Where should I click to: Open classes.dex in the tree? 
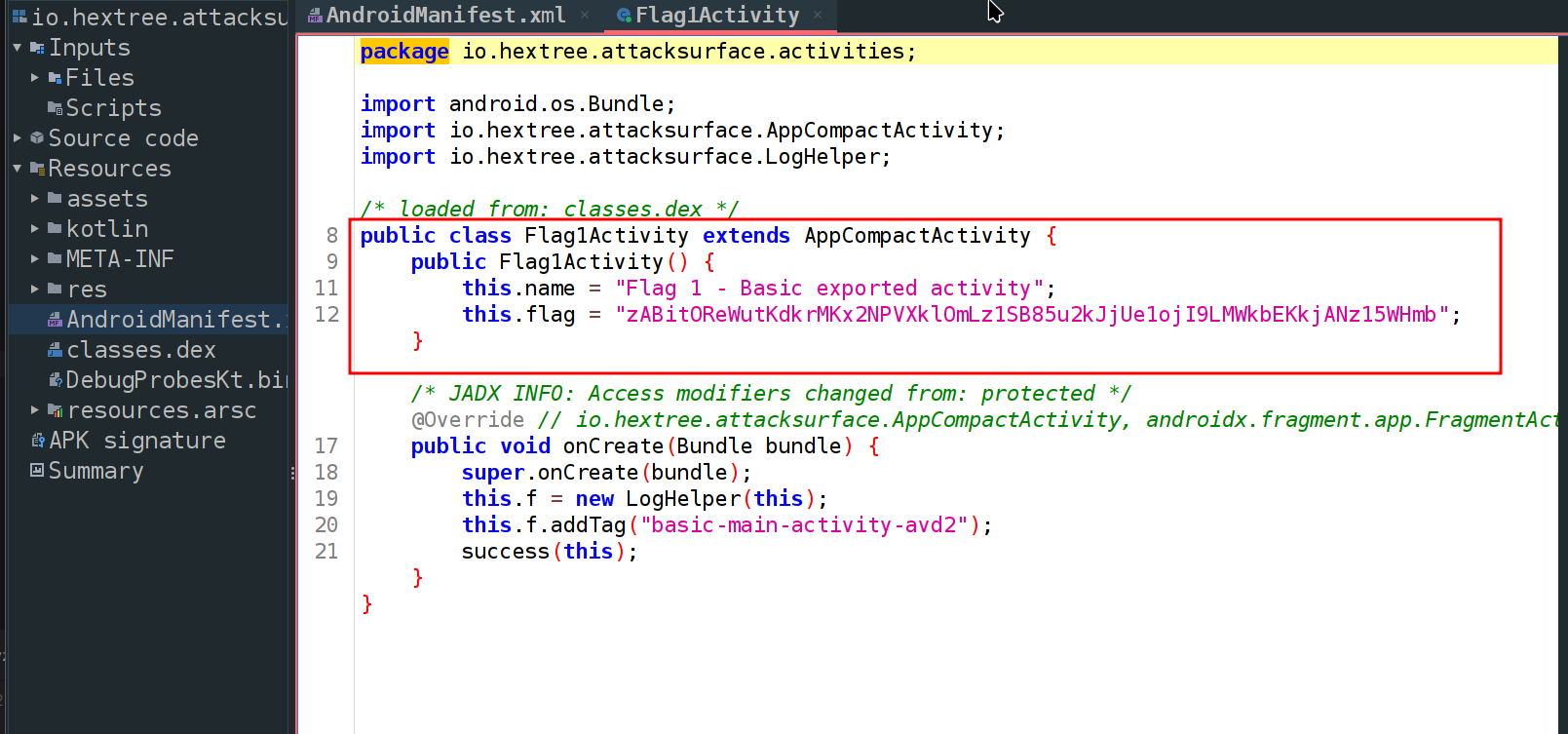click(x=141, y=350)
